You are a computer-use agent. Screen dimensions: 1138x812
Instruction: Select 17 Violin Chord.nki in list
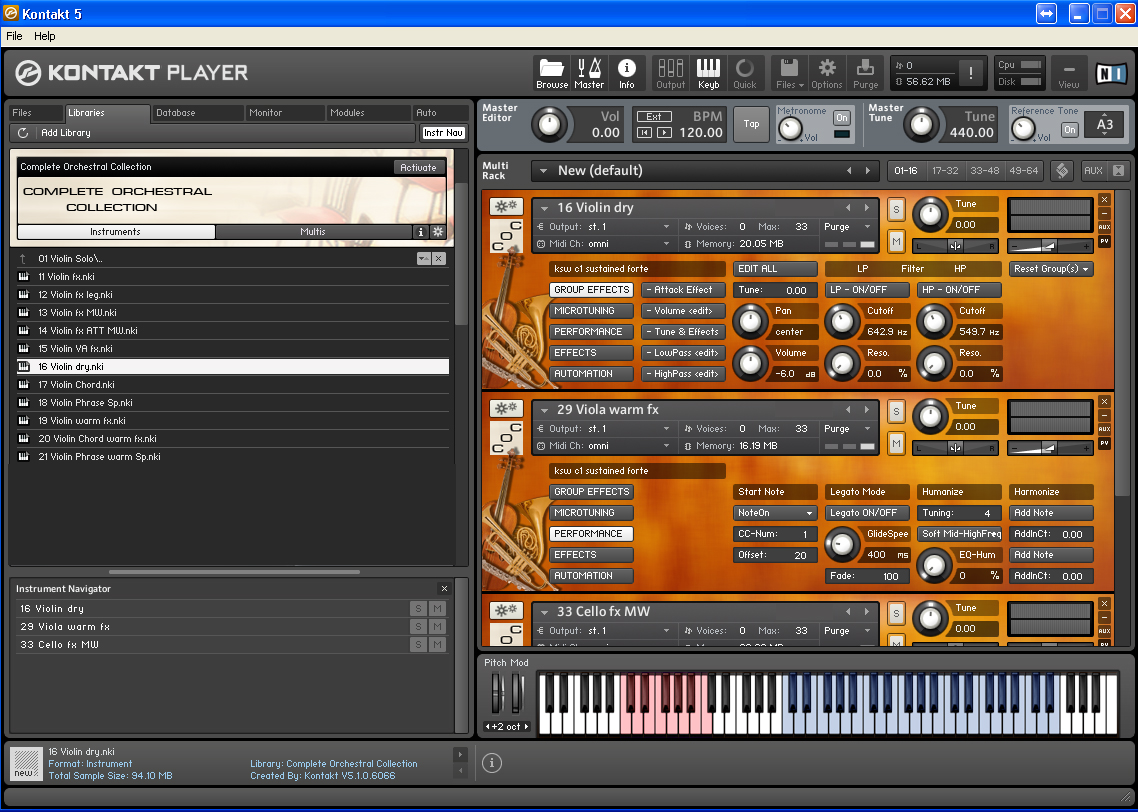tap(232, 385)
